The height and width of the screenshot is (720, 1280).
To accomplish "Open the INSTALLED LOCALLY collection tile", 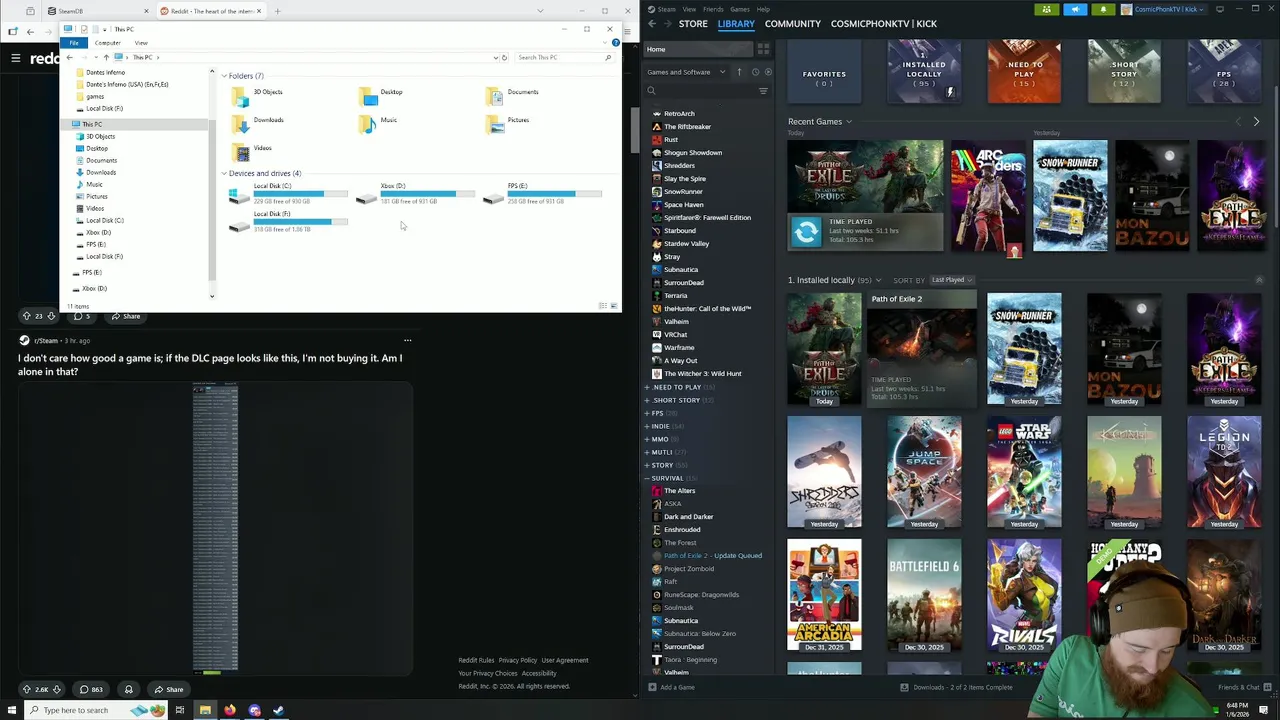I will click(924, 72).
